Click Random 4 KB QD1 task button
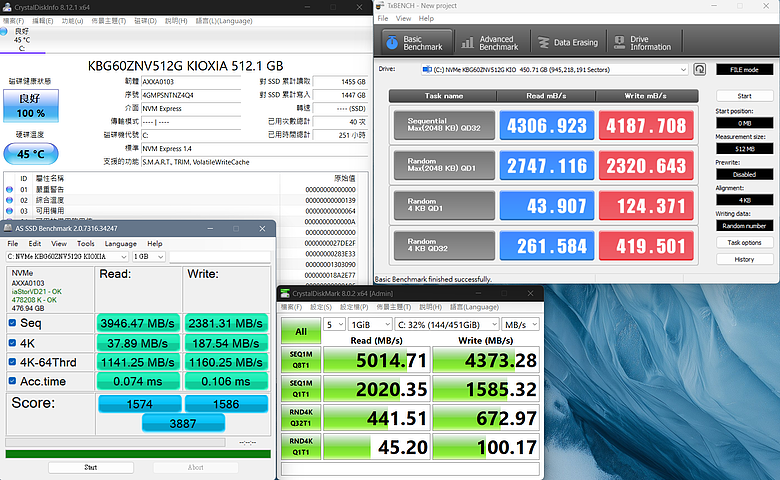 click(444, 205)
